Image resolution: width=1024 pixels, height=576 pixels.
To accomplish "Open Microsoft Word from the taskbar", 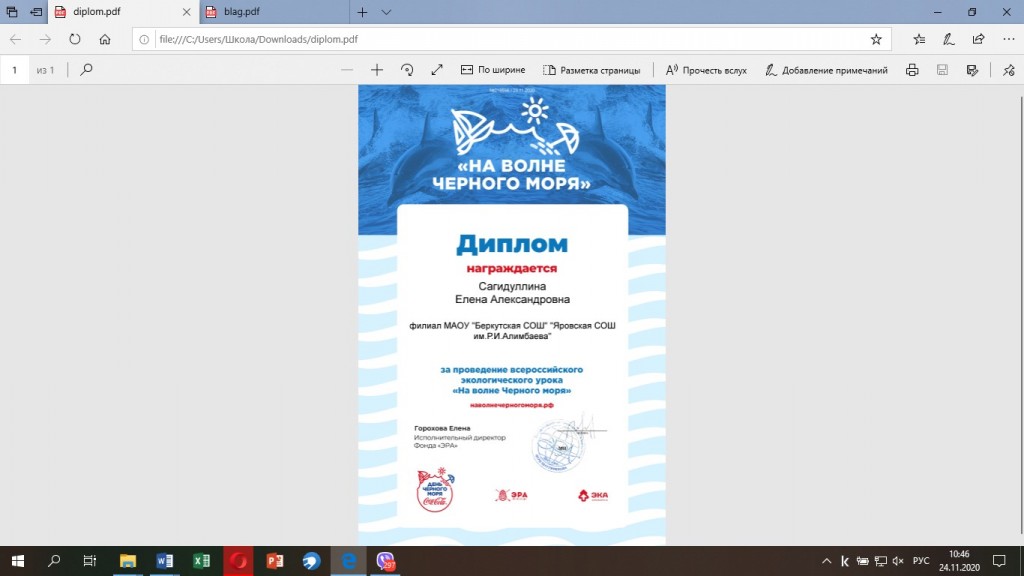I will tap(164, 561).
